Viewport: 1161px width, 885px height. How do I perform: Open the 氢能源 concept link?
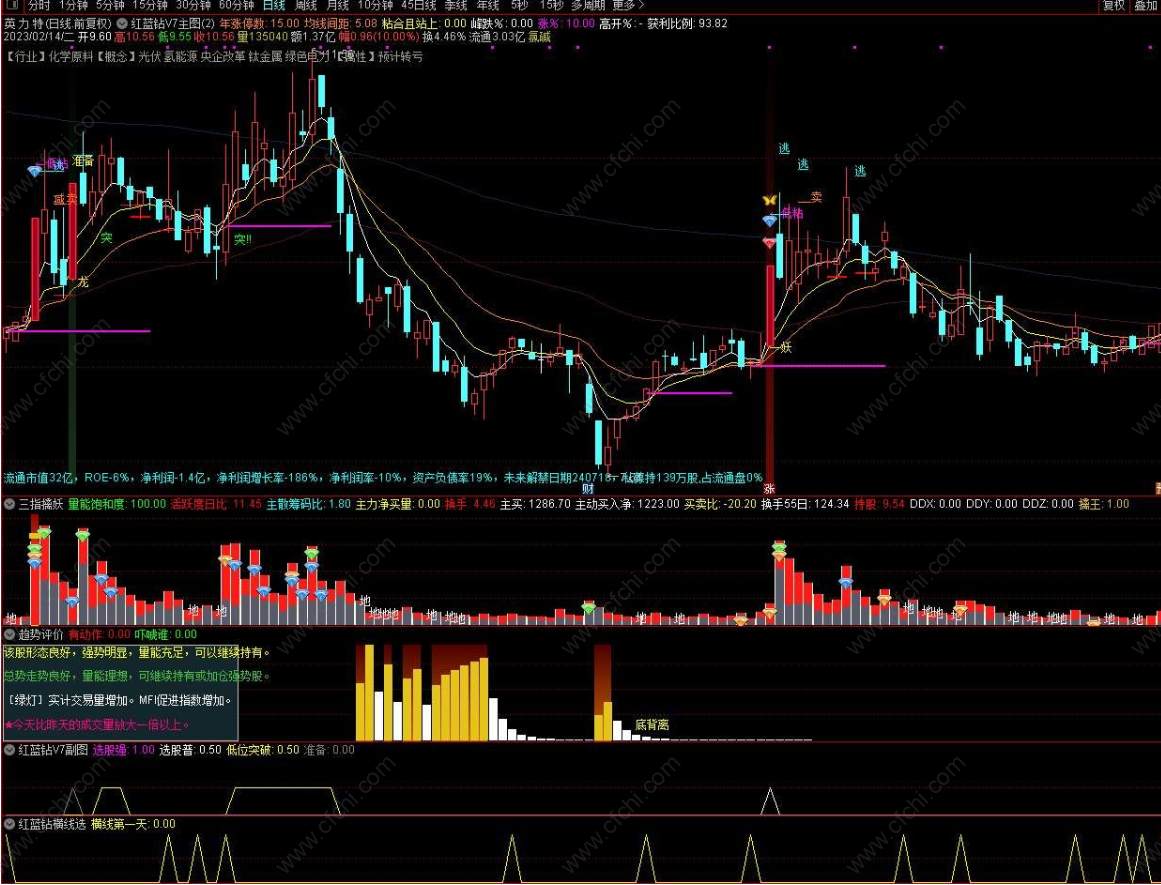[x=180, y=56]
